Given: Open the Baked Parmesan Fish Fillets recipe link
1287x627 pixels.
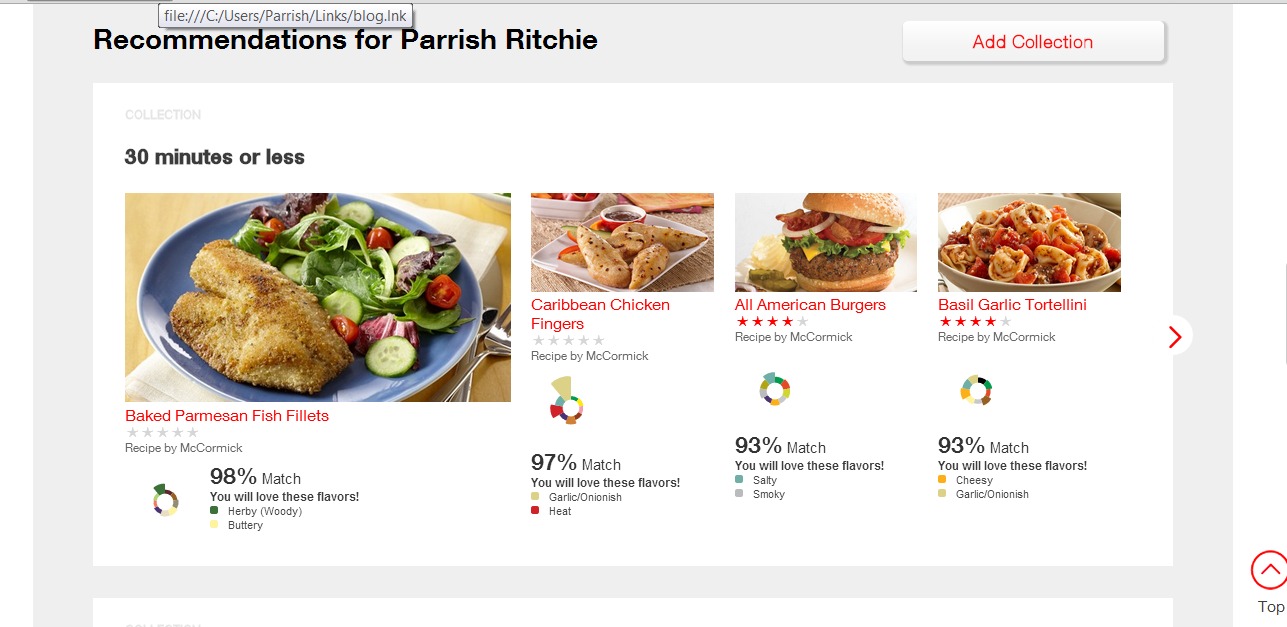Looking at the screenshot, I should [227, 415].
